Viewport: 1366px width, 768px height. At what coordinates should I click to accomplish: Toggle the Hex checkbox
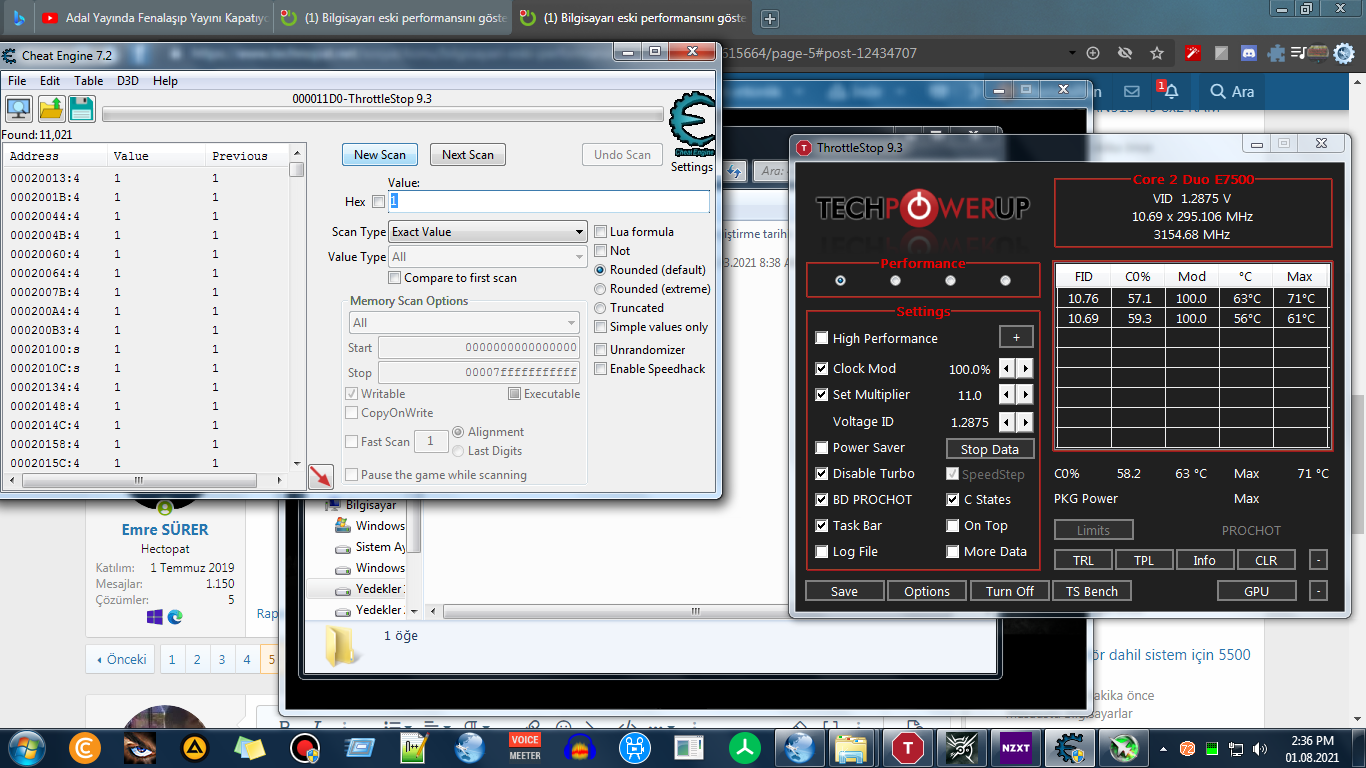(x=378, y=202)
